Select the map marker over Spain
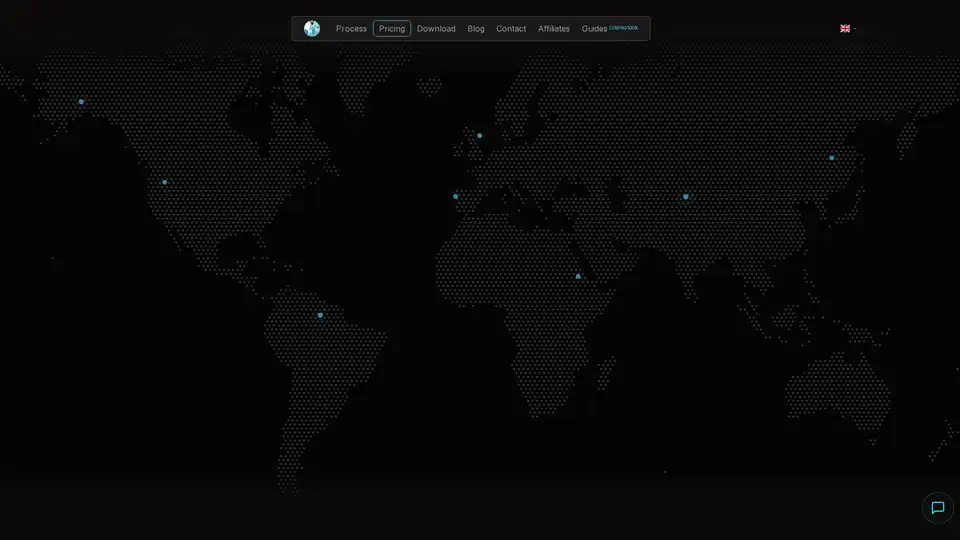The height and width of the screenshot is (540, 960). pos(456,196)
